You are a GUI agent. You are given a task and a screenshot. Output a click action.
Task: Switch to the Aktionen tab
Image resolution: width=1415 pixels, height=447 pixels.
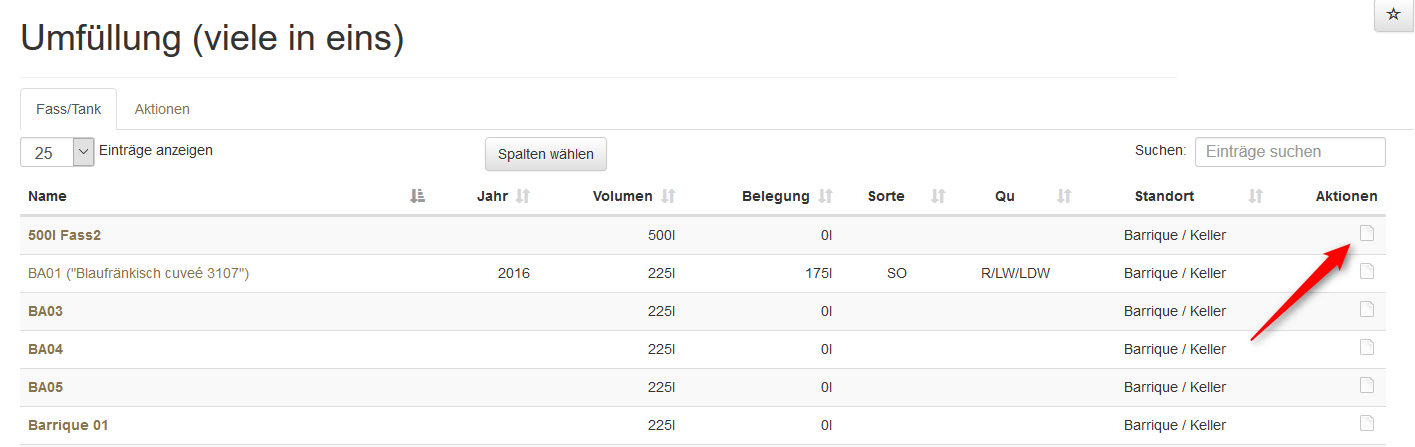pos(162,109)
